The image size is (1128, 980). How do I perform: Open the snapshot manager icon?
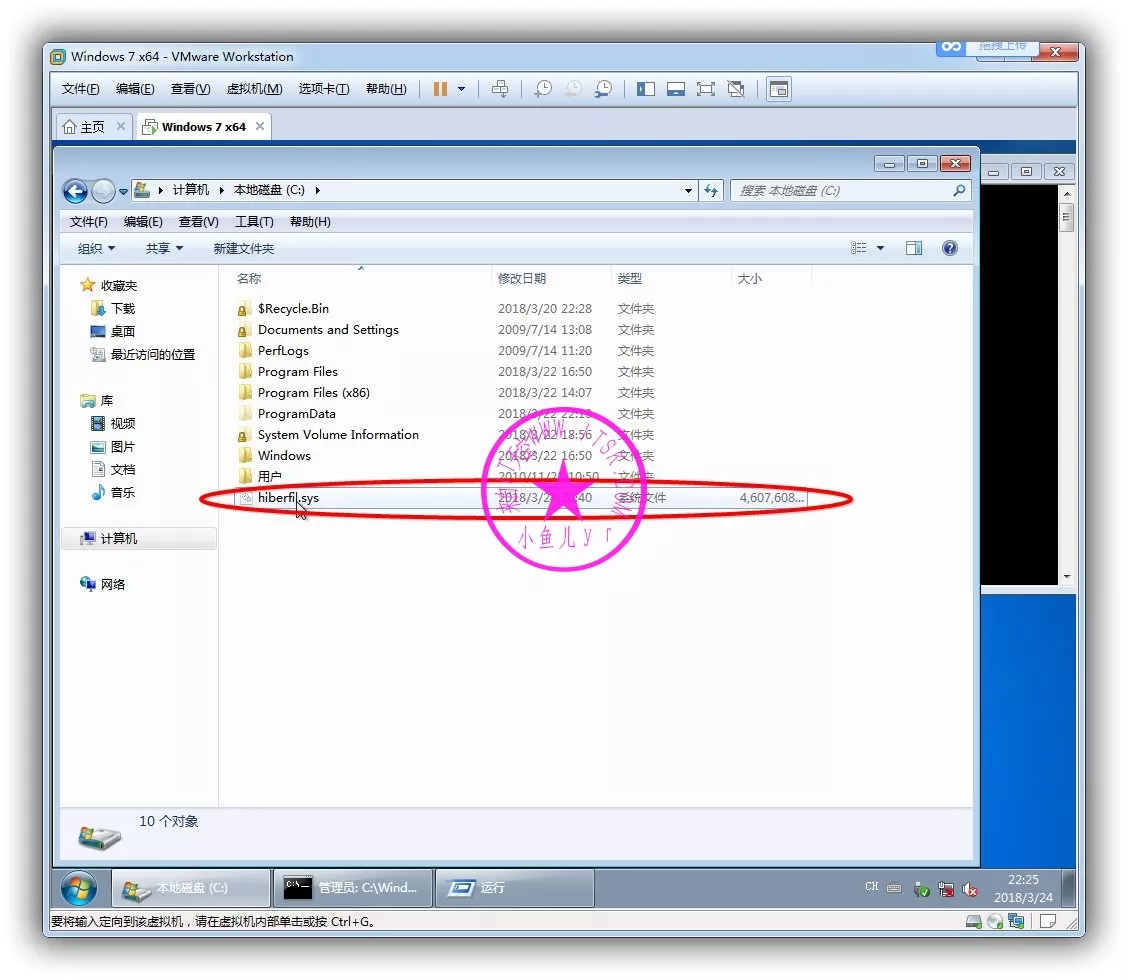coord(603,89)
